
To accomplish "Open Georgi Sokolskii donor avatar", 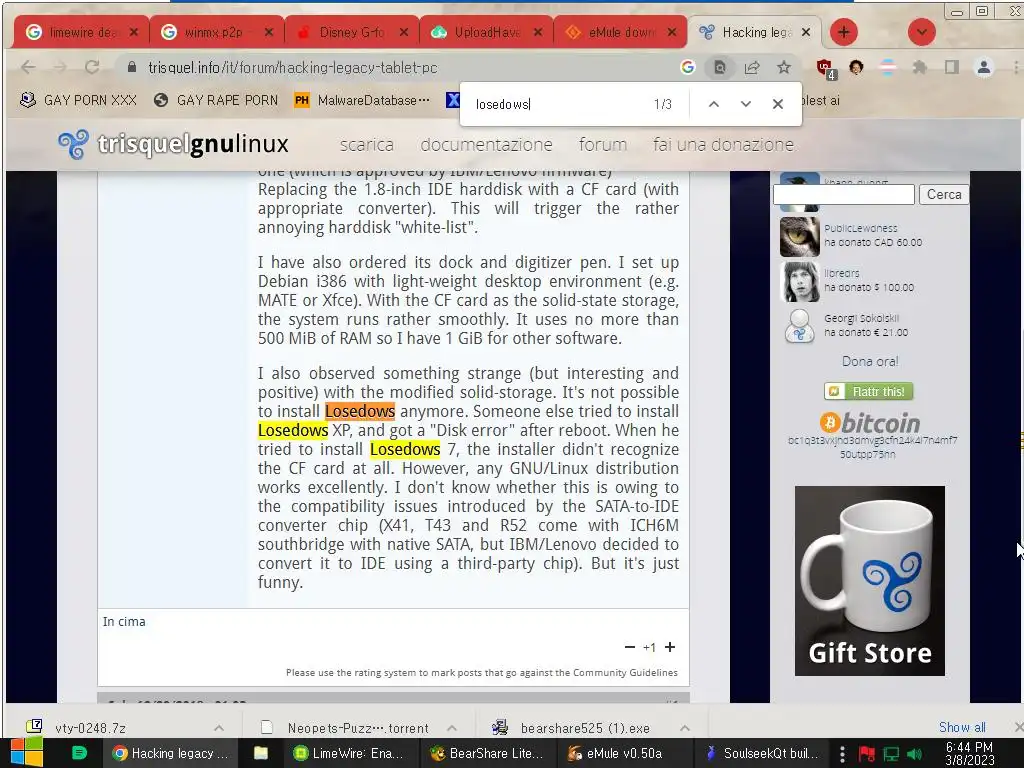I will [799, 326].
